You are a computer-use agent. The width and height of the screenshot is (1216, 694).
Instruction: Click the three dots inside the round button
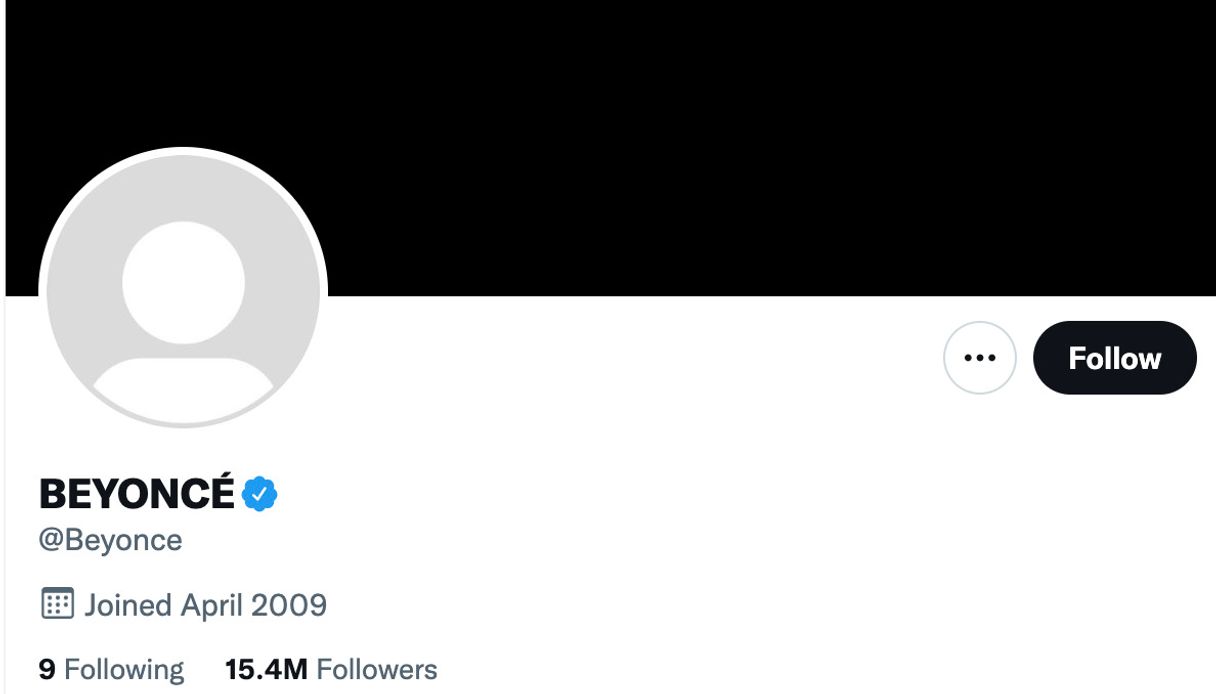pyautogui.click(x=979, y=357)
